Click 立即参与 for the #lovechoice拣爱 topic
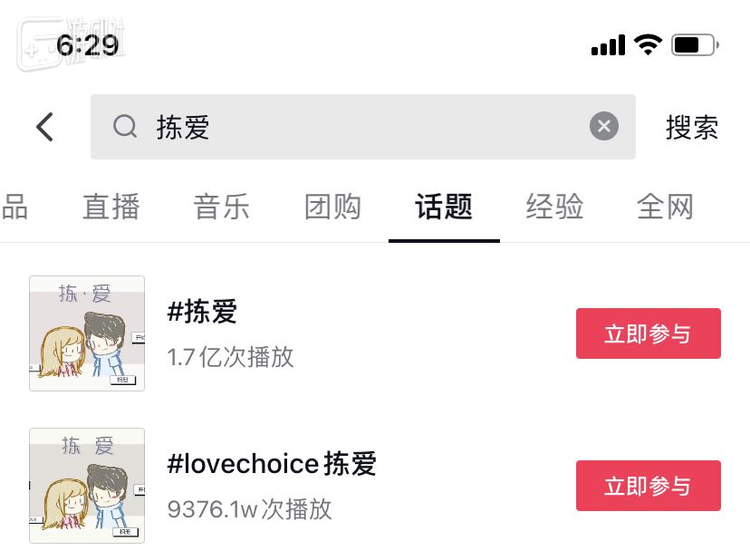Screen dimensions: 750x560 point(648,486)
